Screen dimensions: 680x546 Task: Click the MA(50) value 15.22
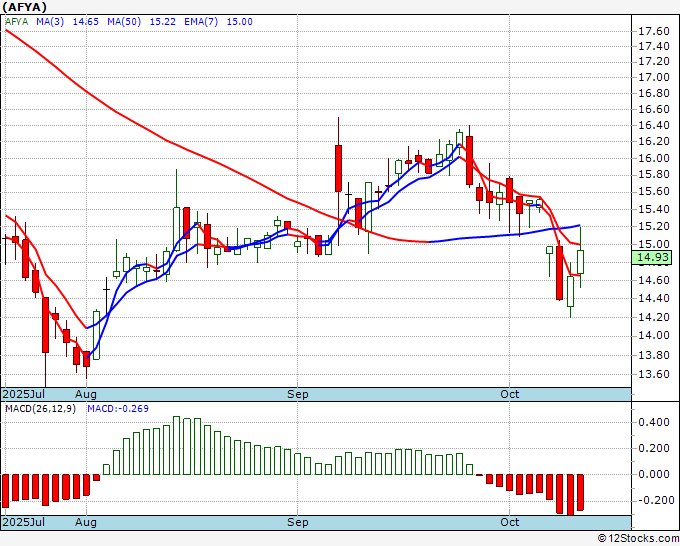[x=163, y=22]
